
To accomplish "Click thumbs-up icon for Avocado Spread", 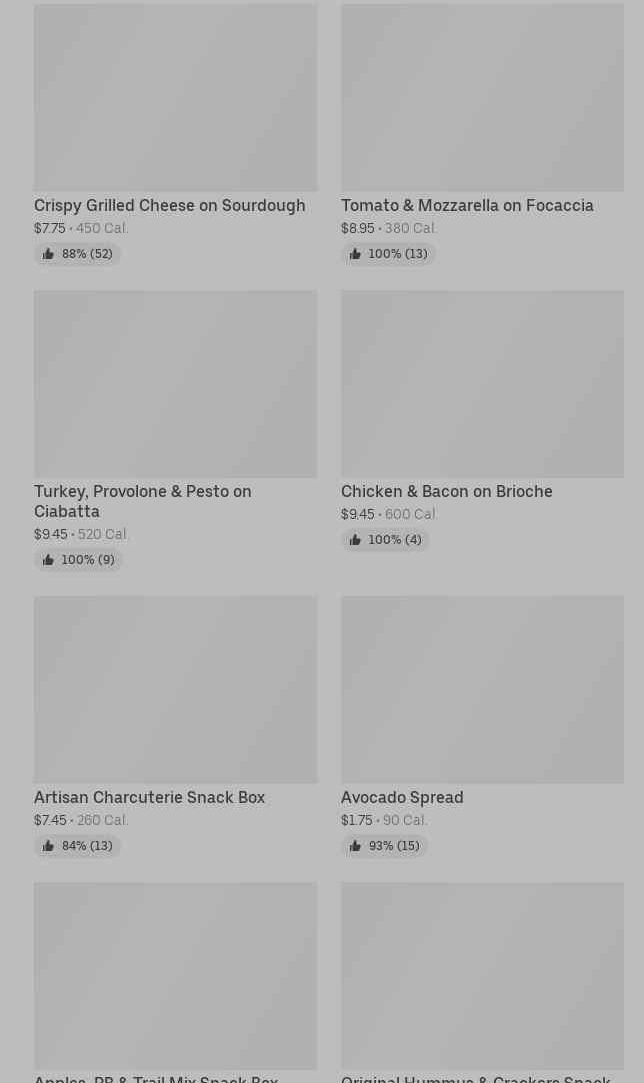I will coord(355,846).
